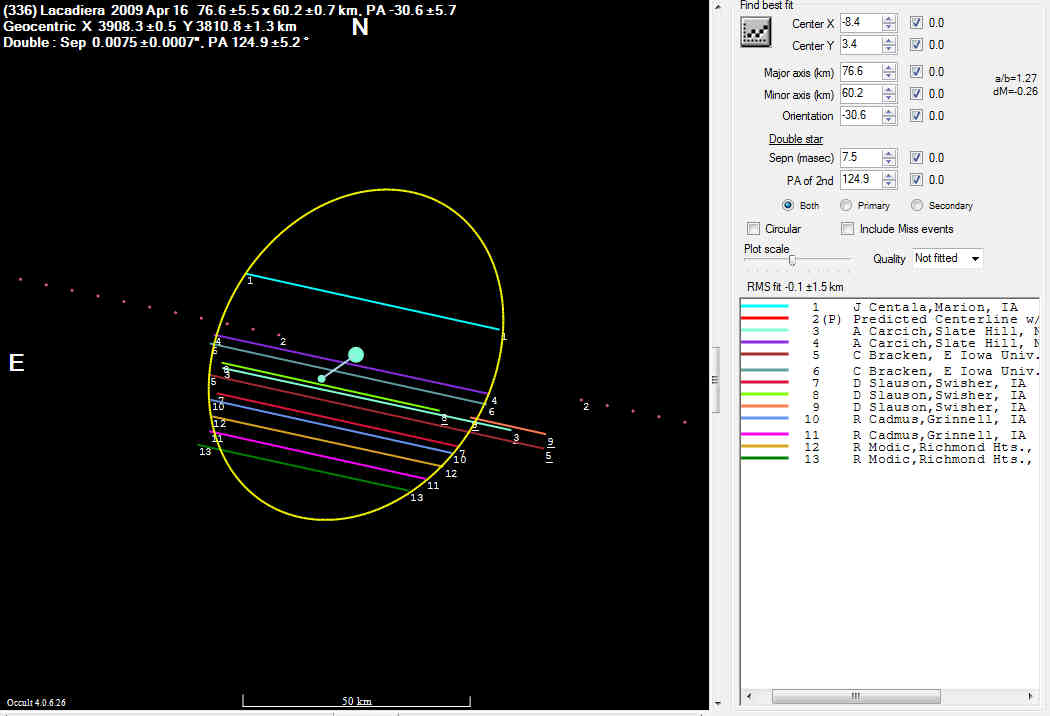This screenshot has width=1050, height=716.
Task: Select row 7 'D Slauson,Swisher, IA'
Action: [x=890, y=383]
